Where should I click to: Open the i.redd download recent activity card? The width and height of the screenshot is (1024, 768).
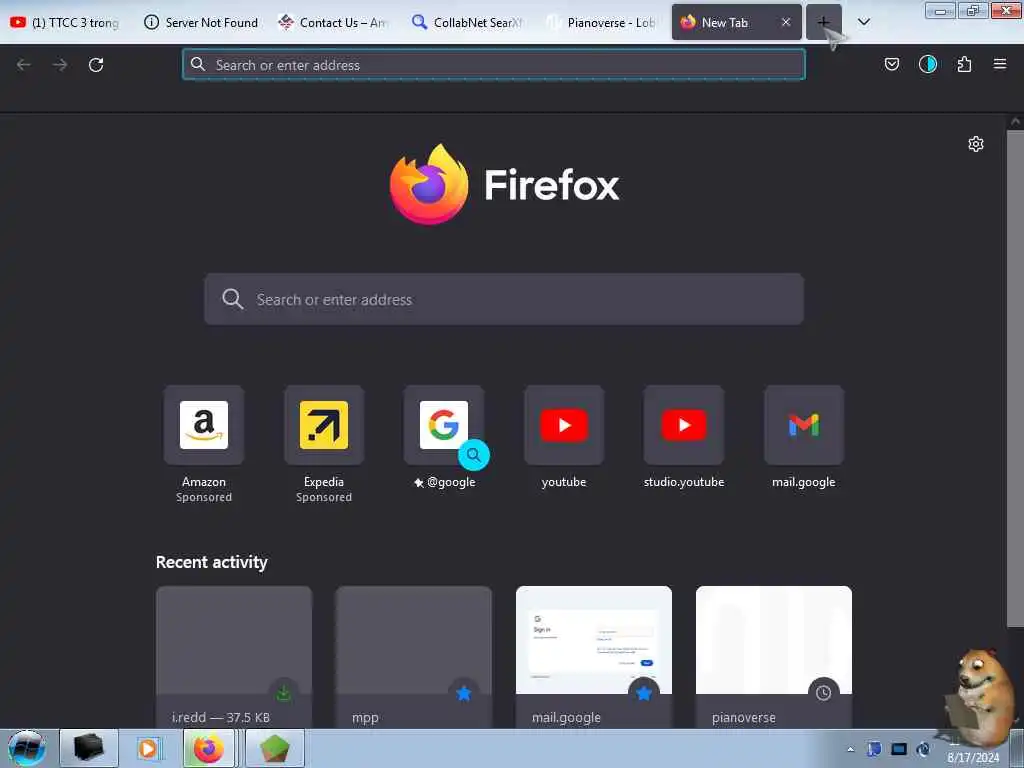pos(234,656)
